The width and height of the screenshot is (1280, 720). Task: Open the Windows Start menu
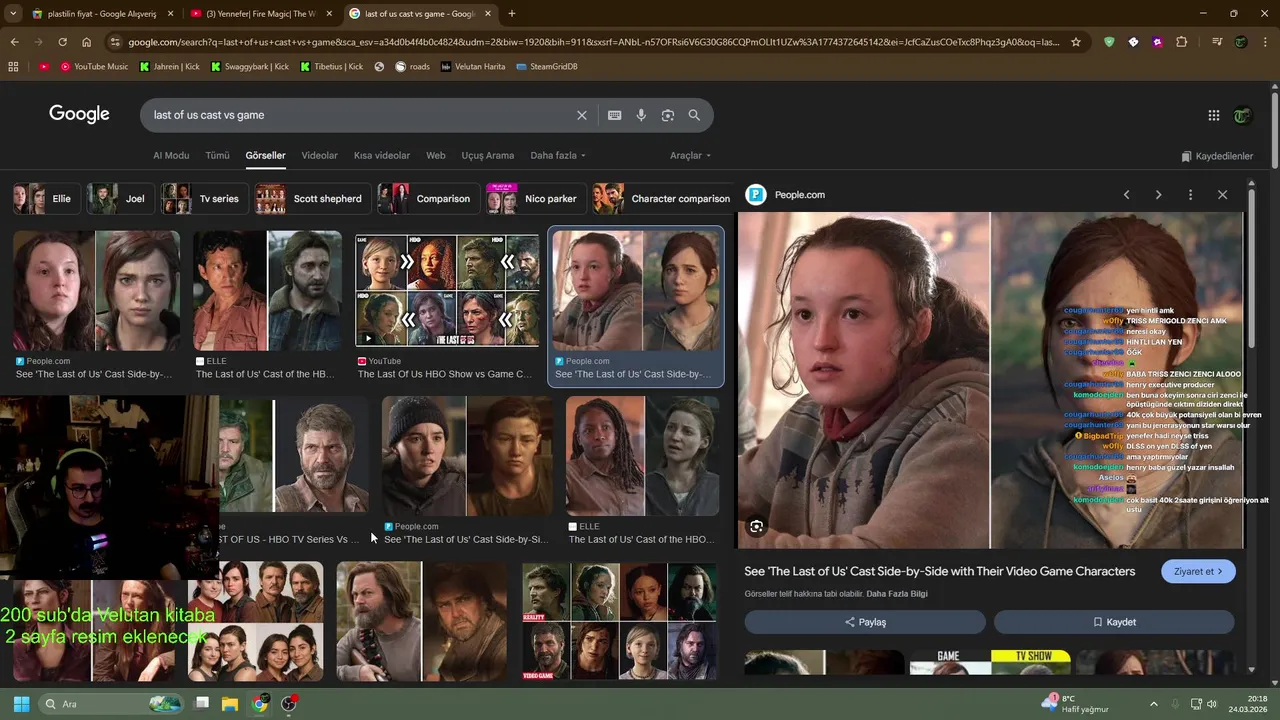21,704
